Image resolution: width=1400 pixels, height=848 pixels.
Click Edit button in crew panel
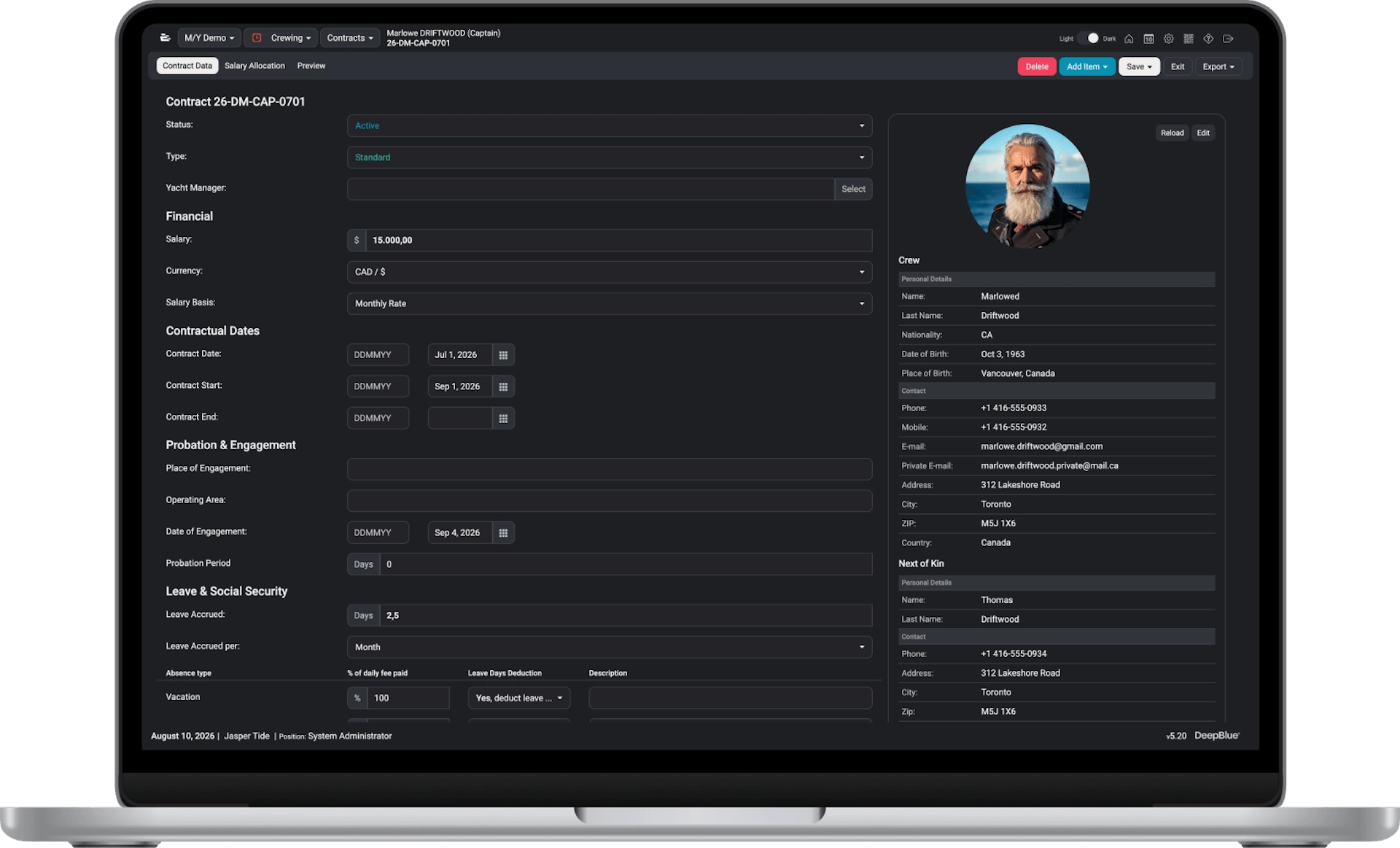1203,133
